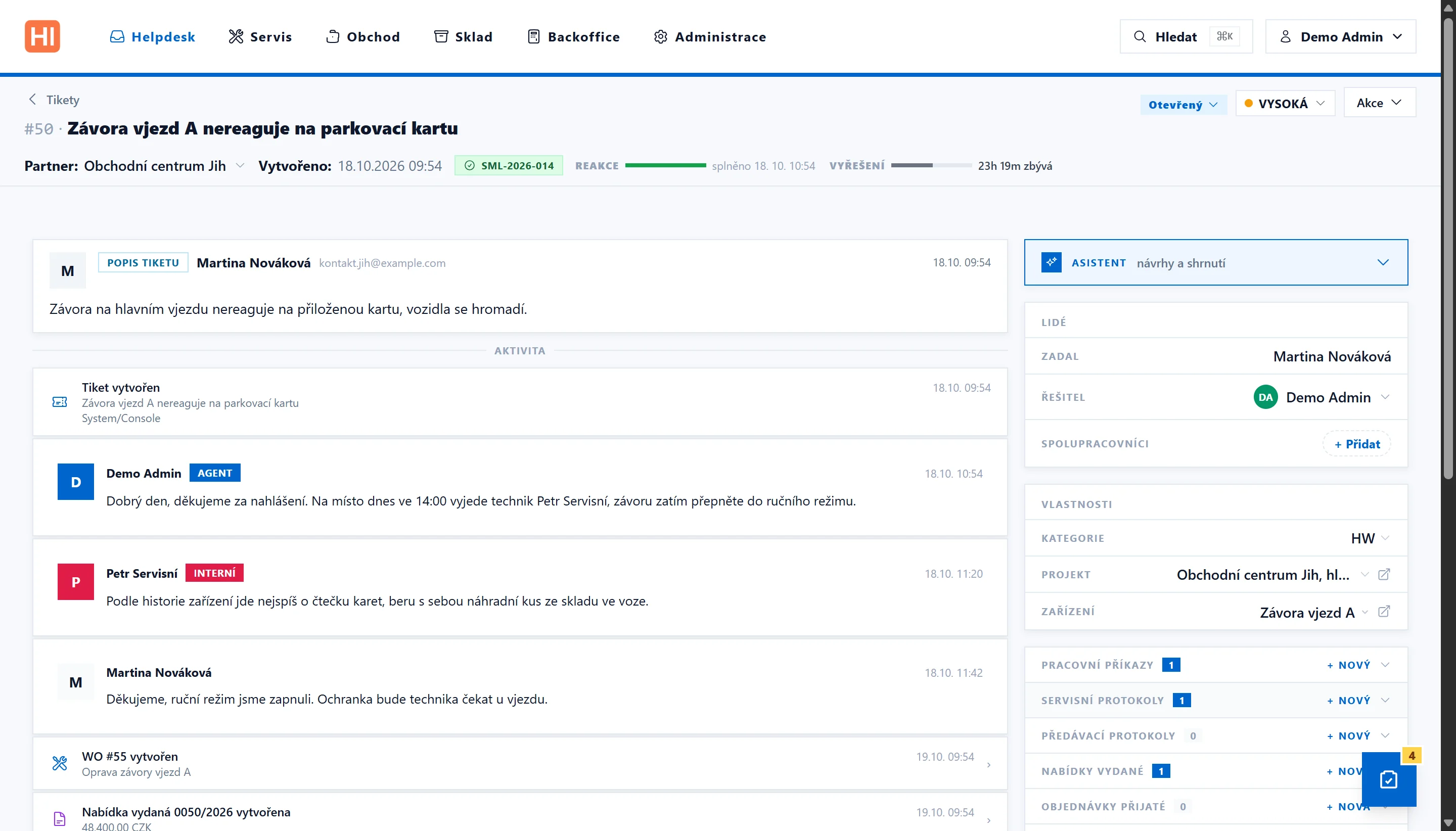Click the Reakce SLA progress bar
Screen dimensions: 1456x831
tap(665, 165)
